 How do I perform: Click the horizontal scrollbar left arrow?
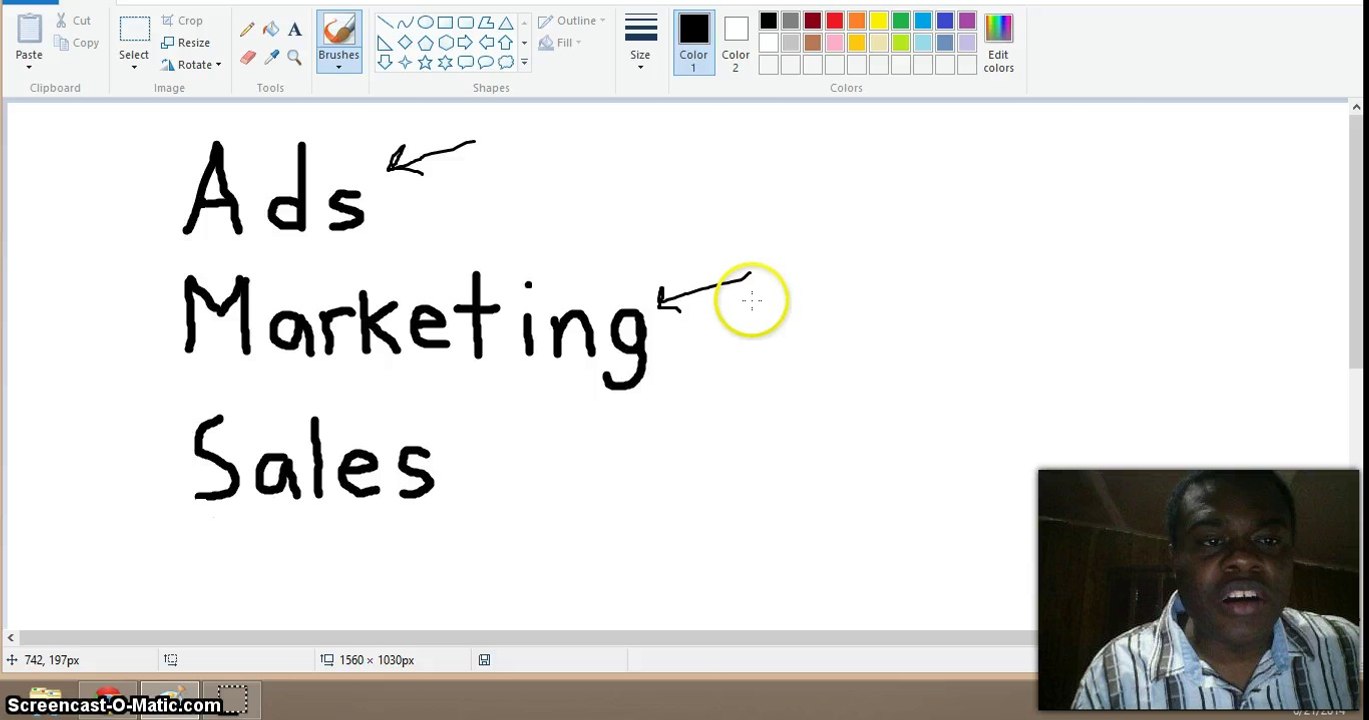pyautogui.click(x=10, y=637)
